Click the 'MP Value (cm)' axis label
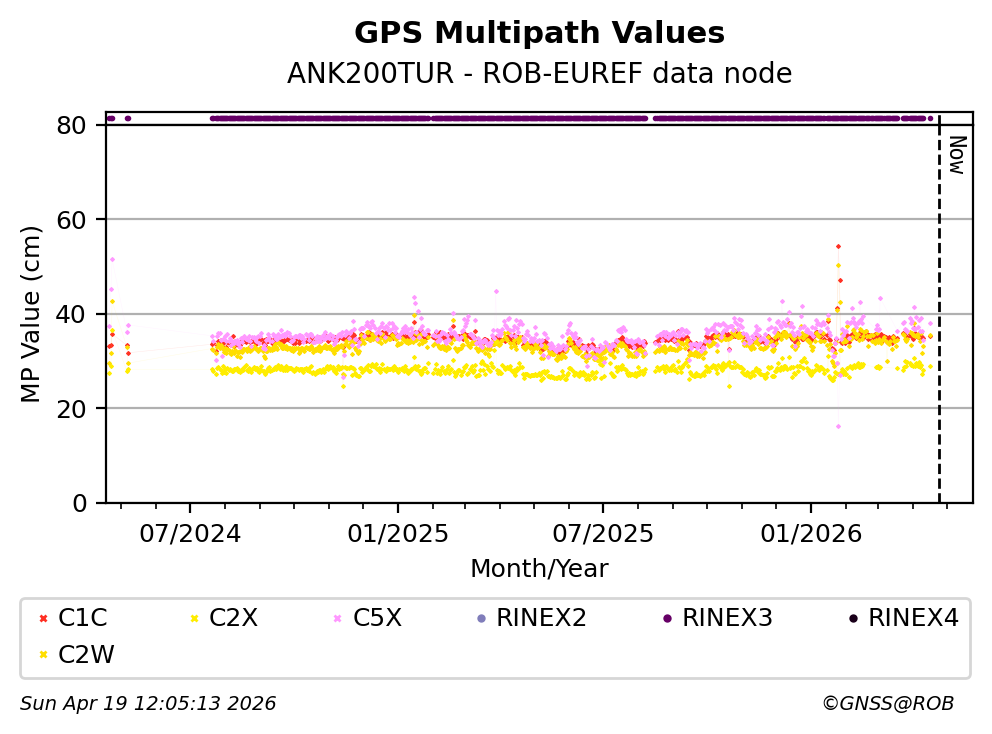The image size is (992, 734). pos(33,314)
